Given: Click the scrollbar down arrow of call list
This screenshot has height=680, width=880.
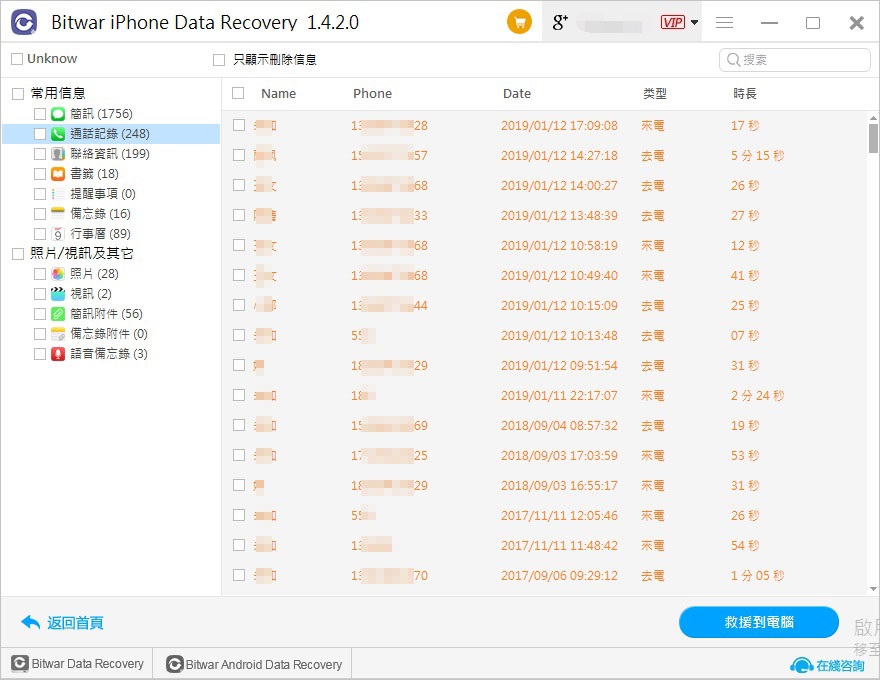Looking at the screenshot, I should point(873,589).
